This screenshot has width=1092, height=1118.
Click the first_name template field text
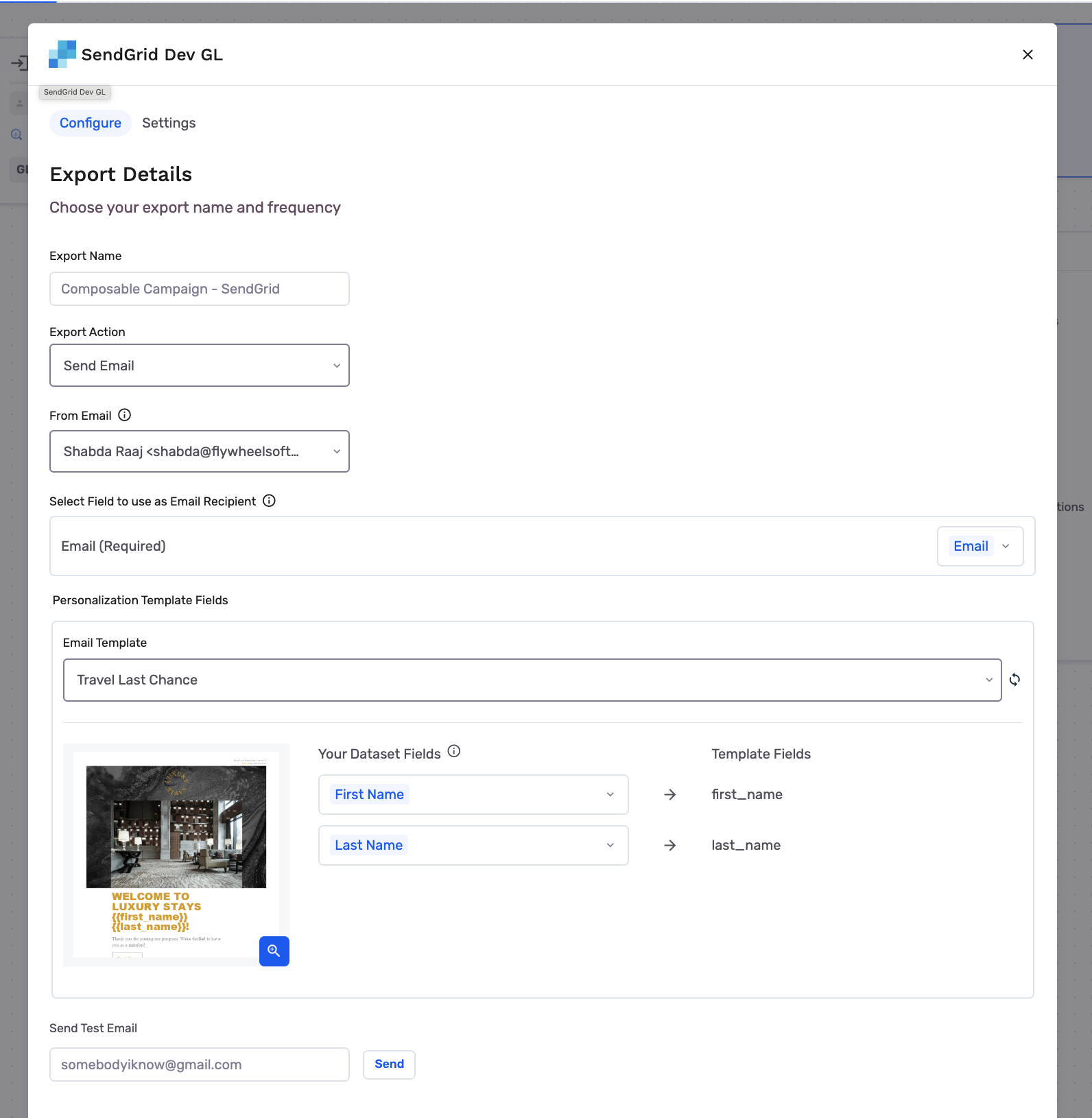747,794
